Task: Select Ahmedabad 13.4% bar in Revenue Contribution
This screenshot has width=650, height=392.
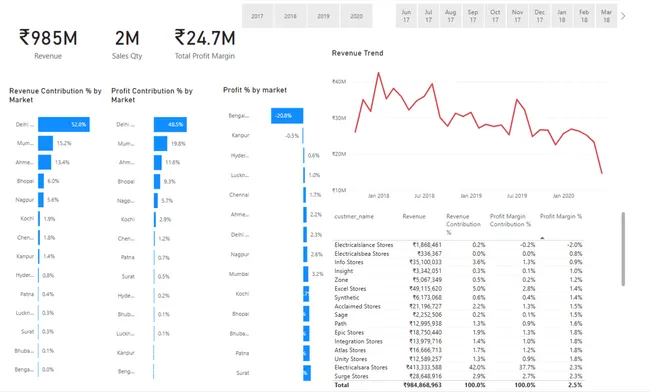Action: [45, 162]
